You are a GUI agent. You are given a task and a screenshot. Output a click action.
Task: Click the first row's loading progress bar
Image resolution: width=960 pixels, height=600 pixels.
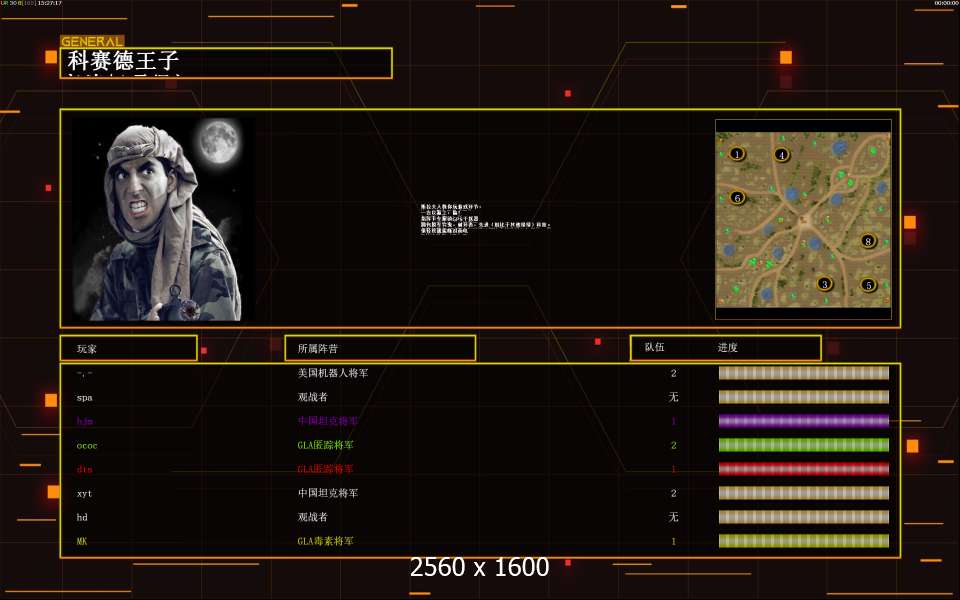(x=804, y=373)
